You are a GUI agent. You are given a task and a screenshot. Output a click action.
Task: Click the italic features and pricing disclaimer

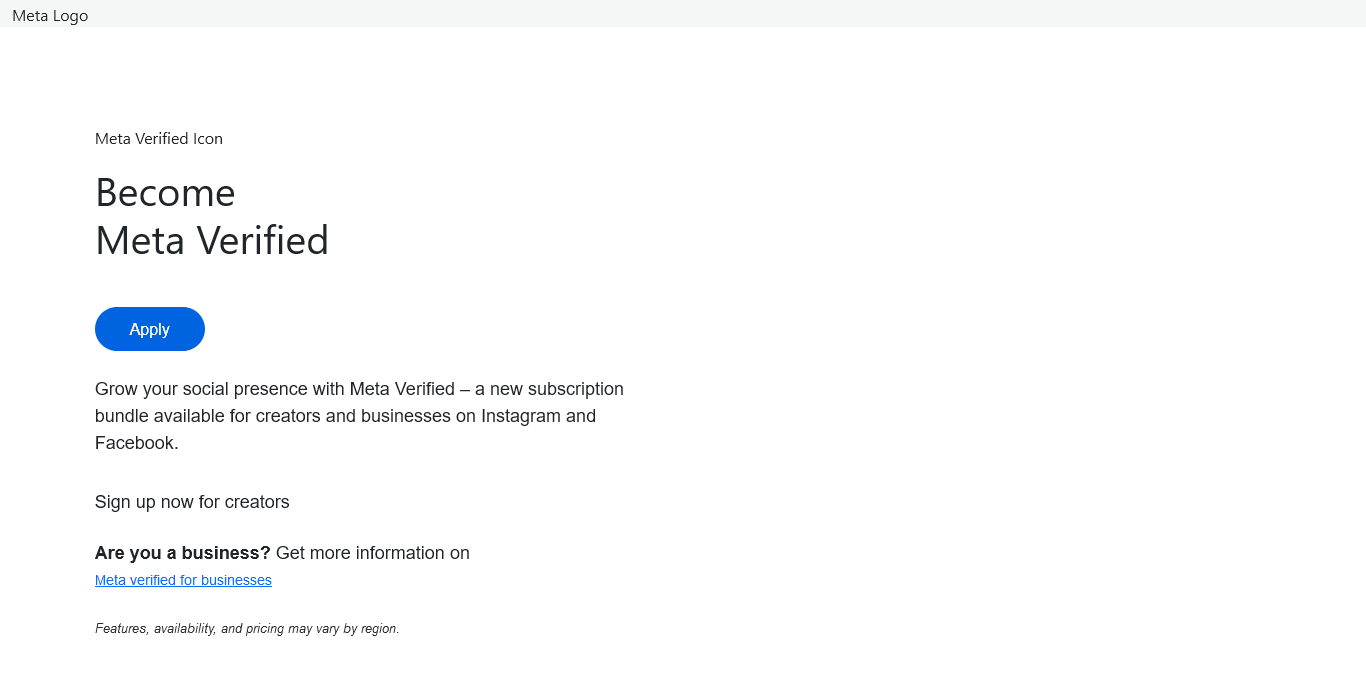247,629
